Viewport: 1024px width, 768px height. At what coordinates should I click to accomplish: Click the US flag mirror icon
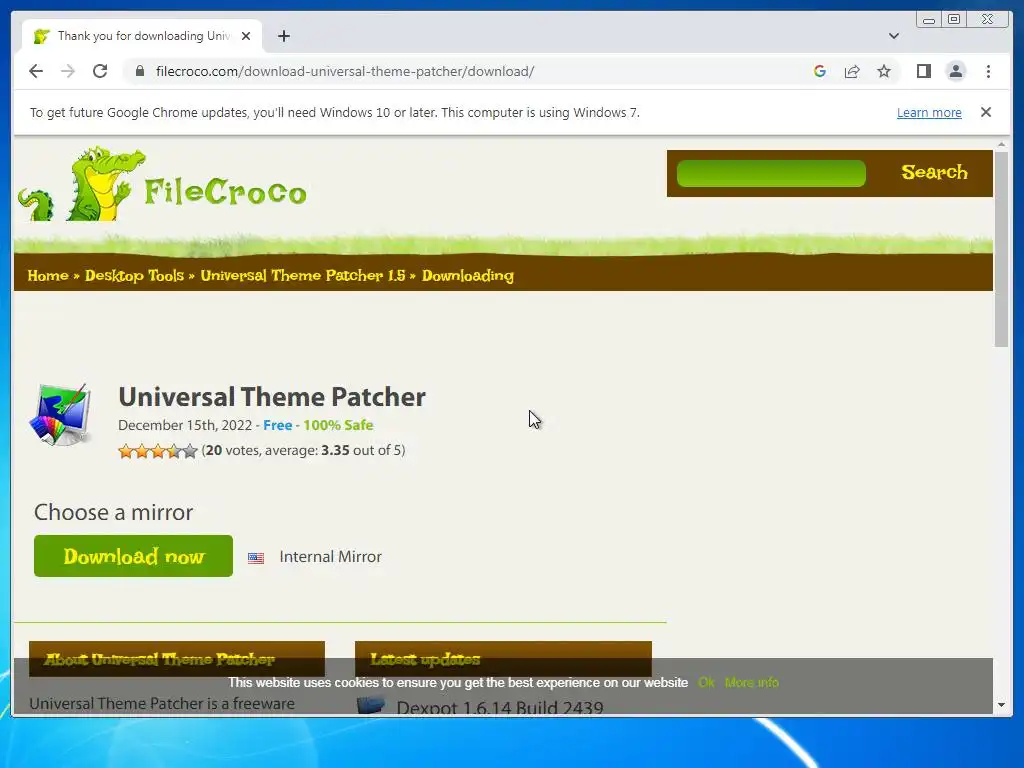(256, 558)
